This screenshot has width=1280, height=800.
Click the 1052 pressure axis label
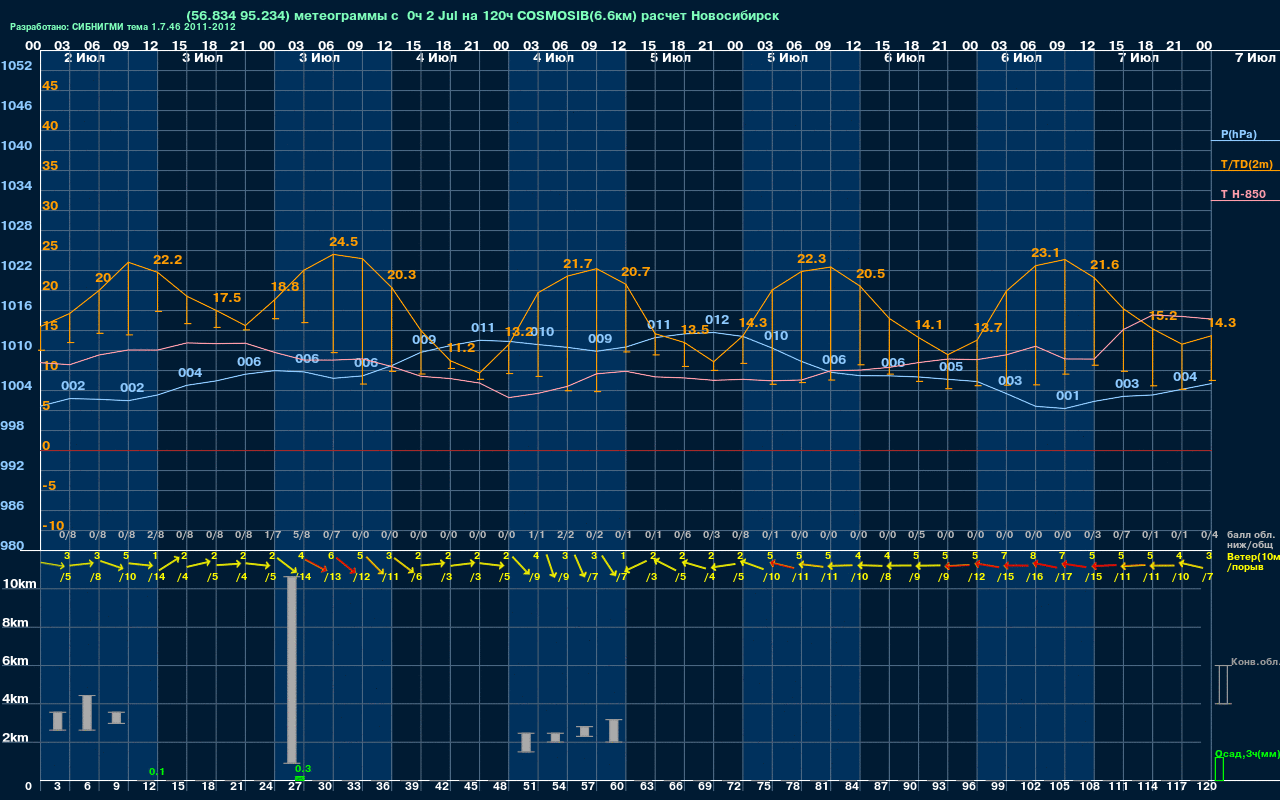(16, 66)
